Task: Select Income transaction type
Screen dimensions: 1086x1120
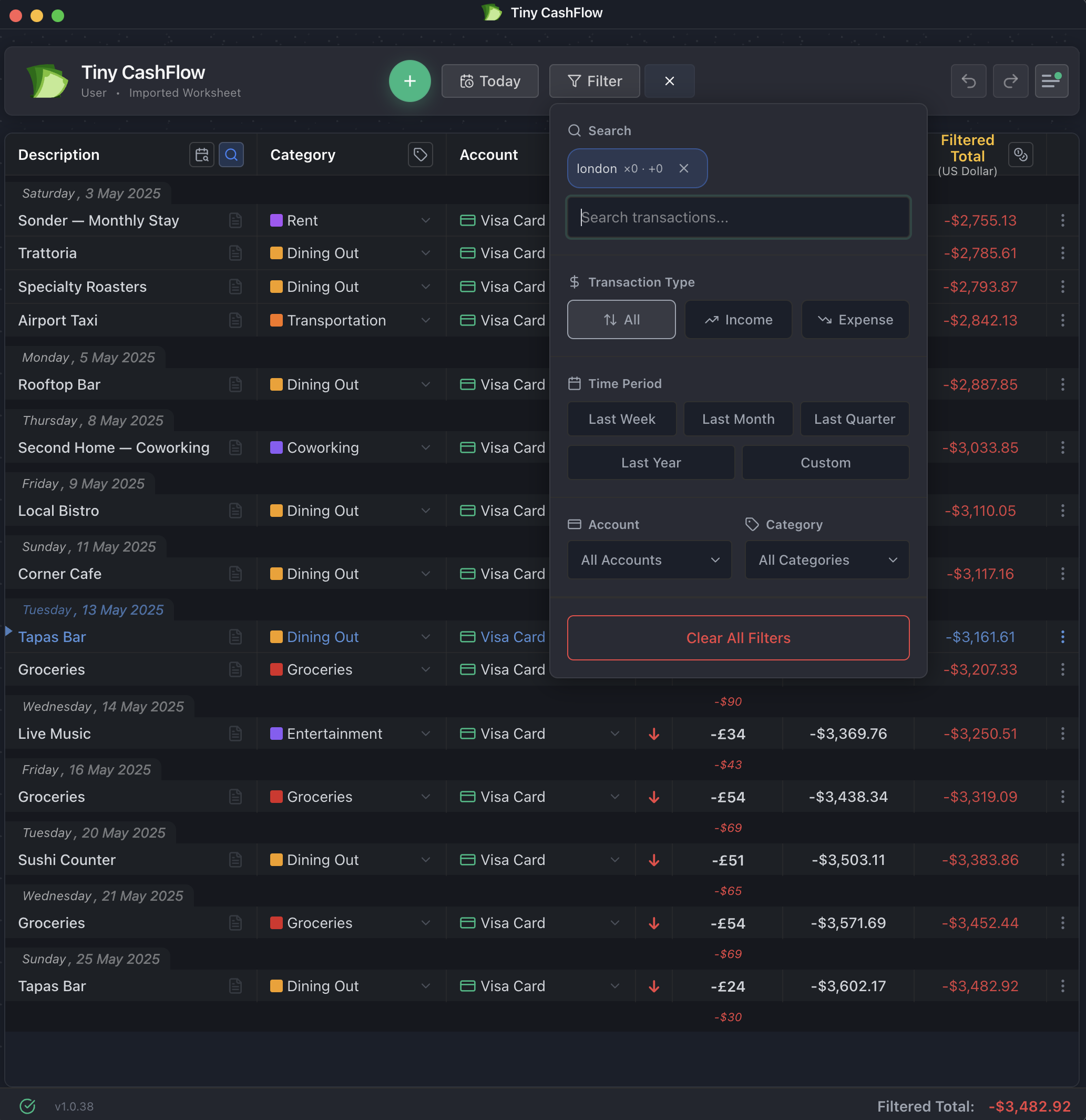Action: [738, 319]
